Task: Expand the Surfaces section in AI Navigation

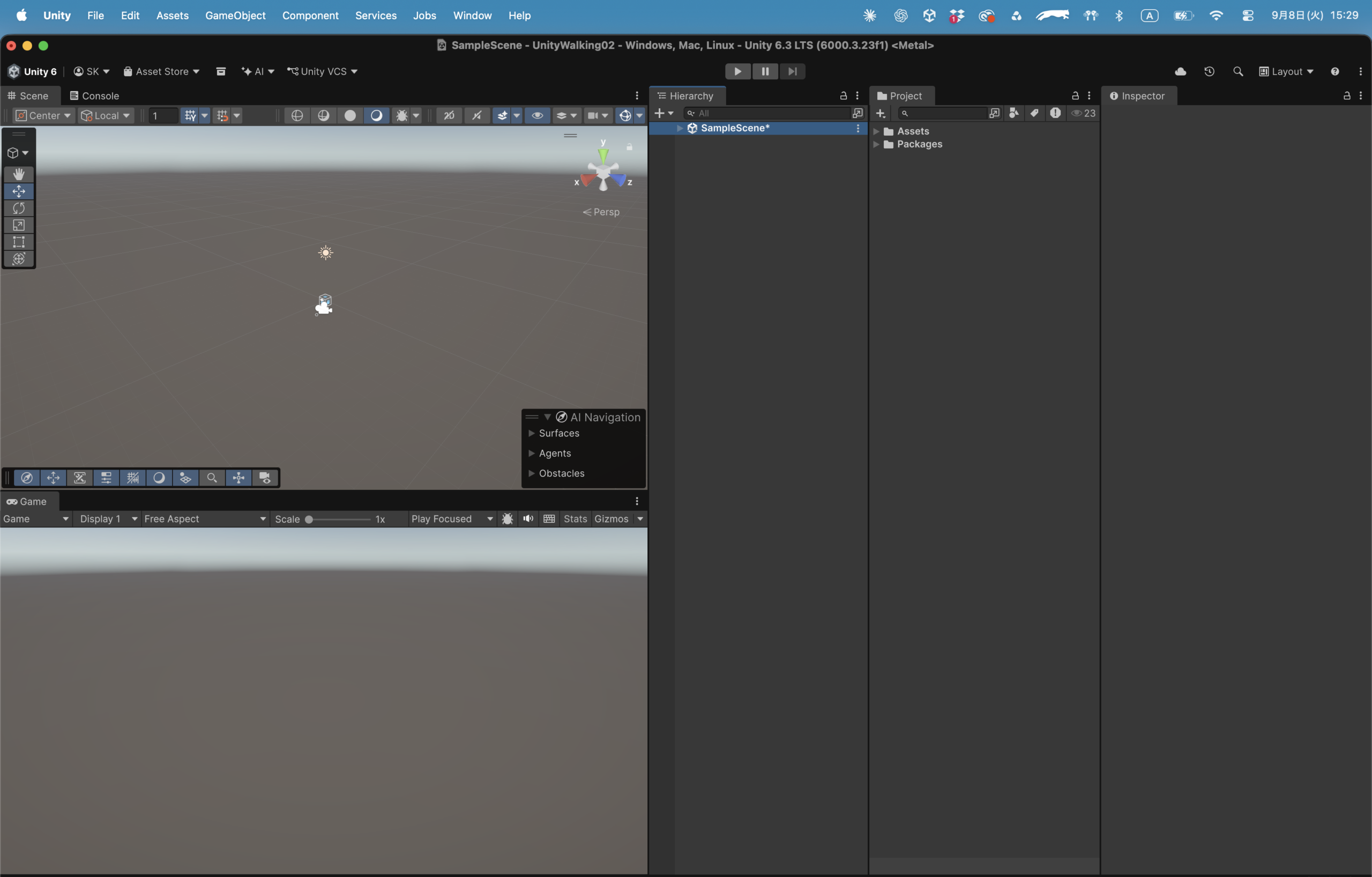Action: pyautogui.click(x=532, y=433)
